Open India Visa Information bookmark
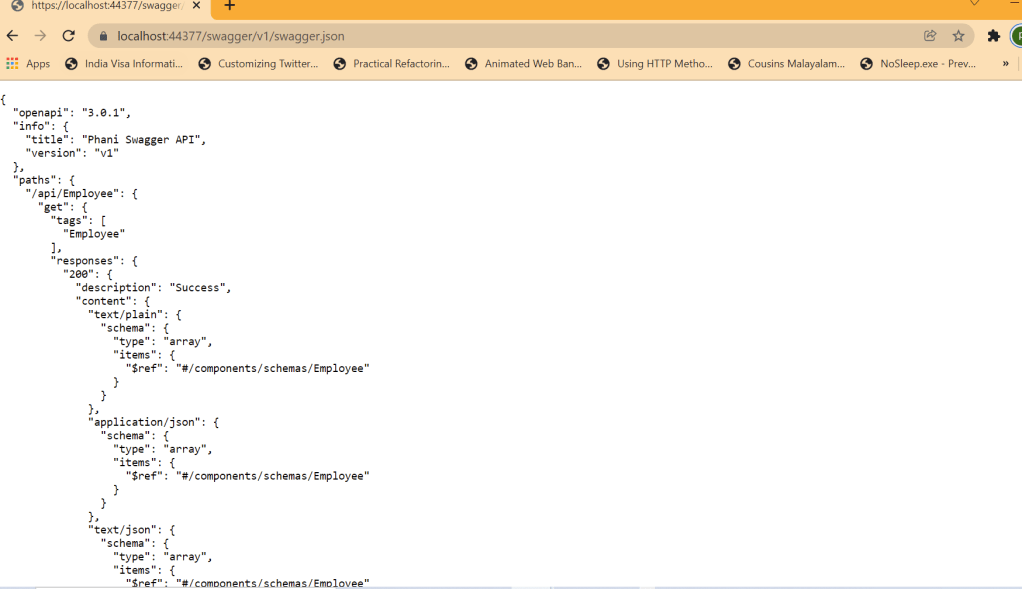This screenshot has height=589, width=1022. tap(124, 64)
